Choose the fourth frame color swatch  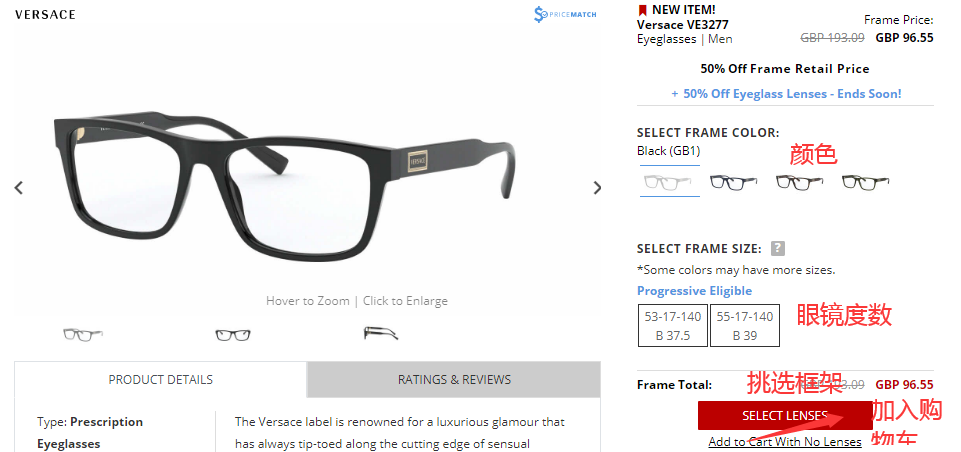[x=865, y=182]
